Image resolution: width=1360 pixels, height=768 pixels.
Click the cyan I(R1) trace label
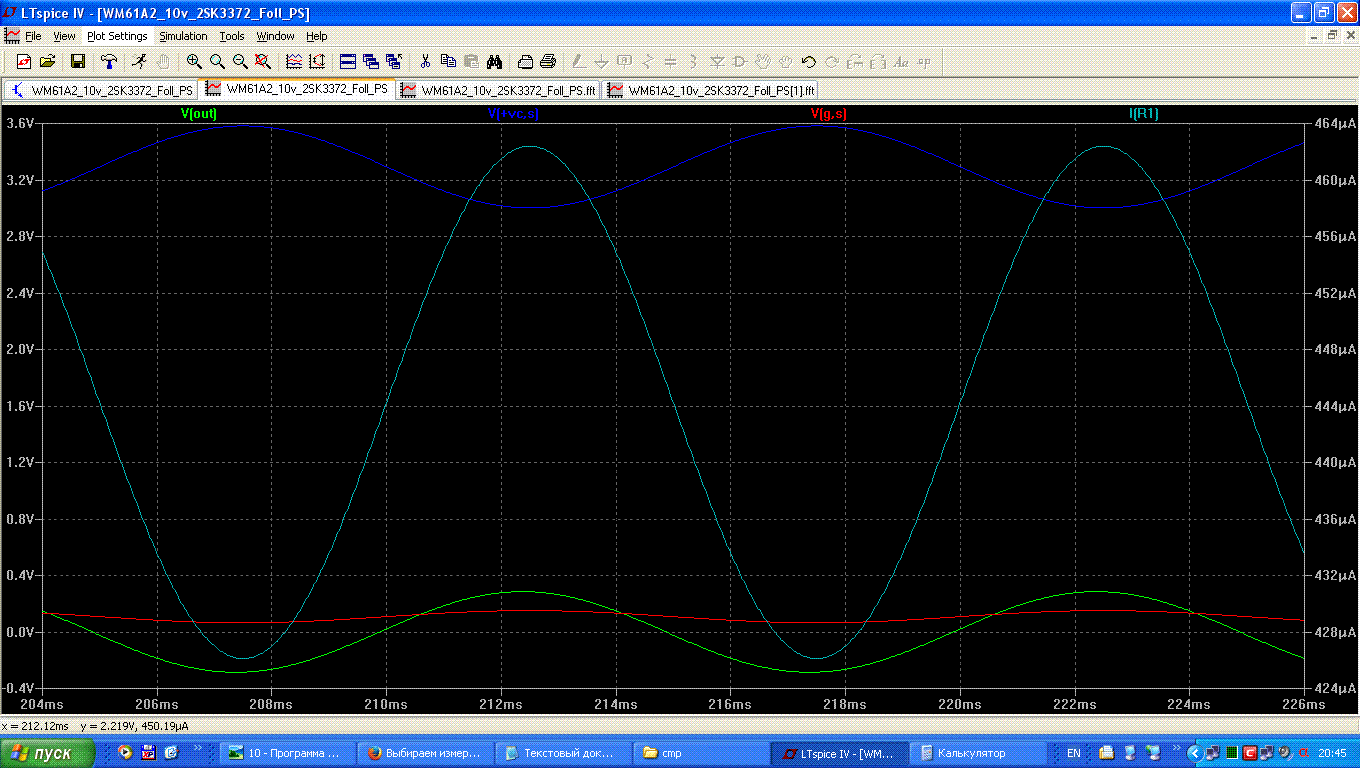coord(1143,114)
